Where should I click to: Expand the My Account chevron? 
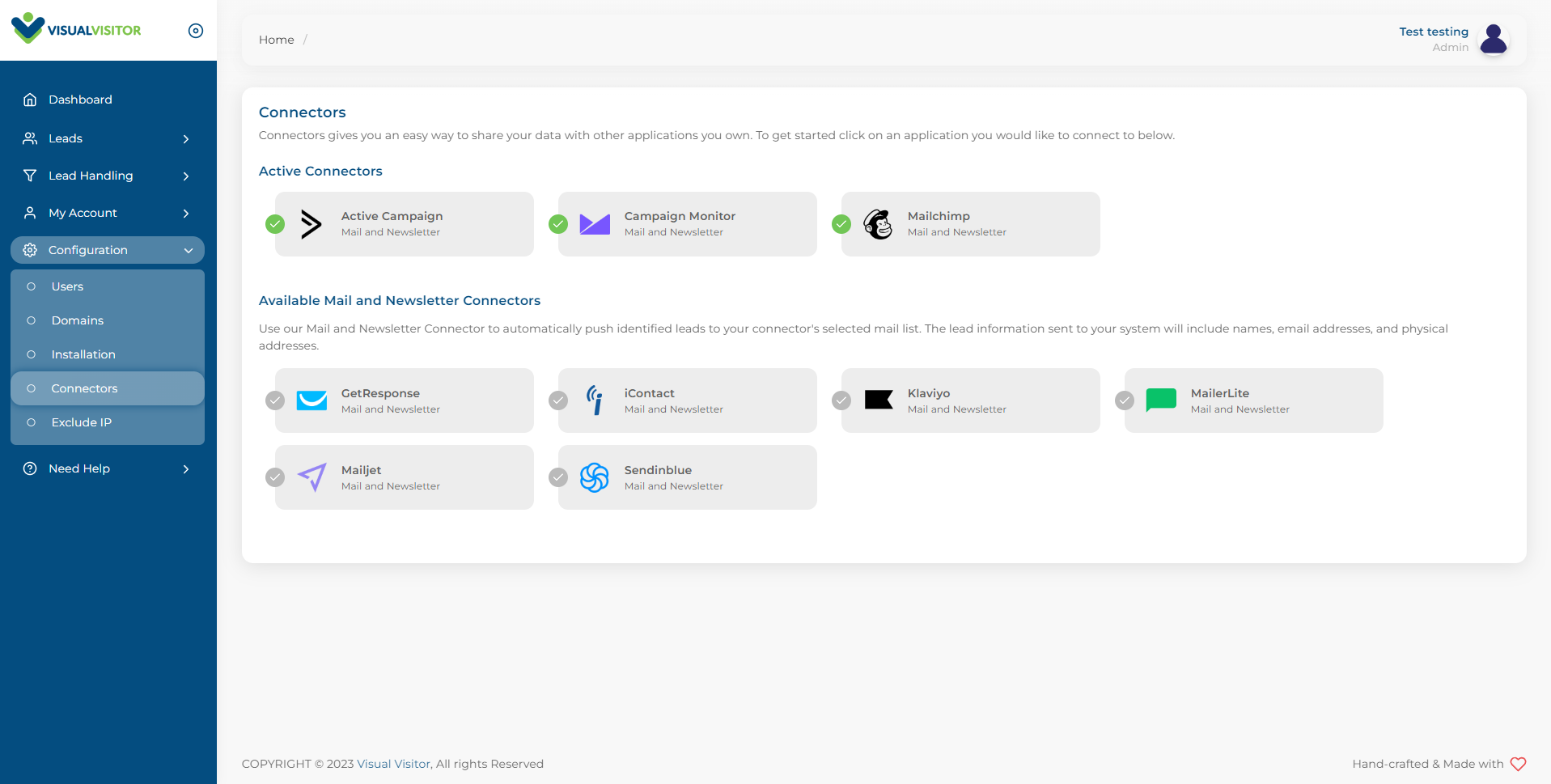click(186, 214)
